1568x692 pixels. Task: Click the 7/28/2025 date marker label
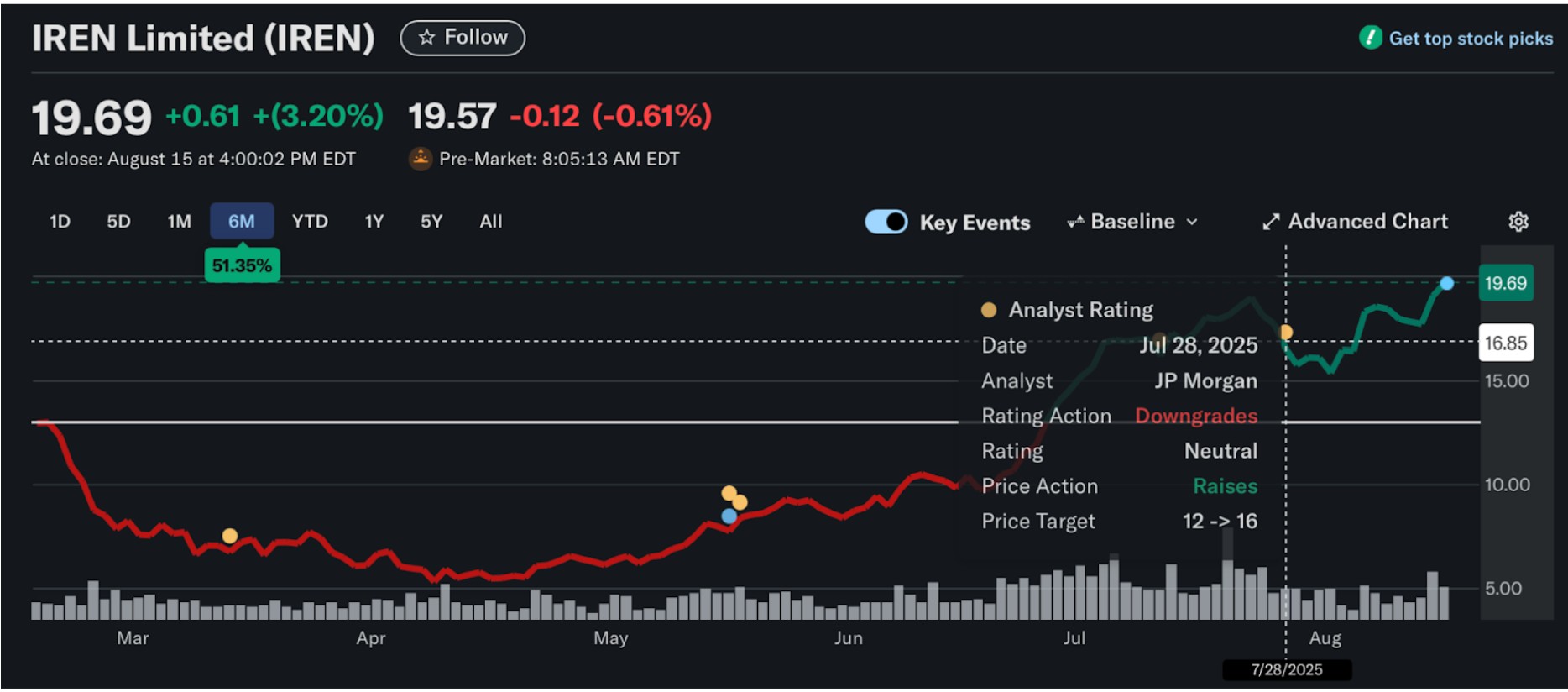[x=1286, y=669]
